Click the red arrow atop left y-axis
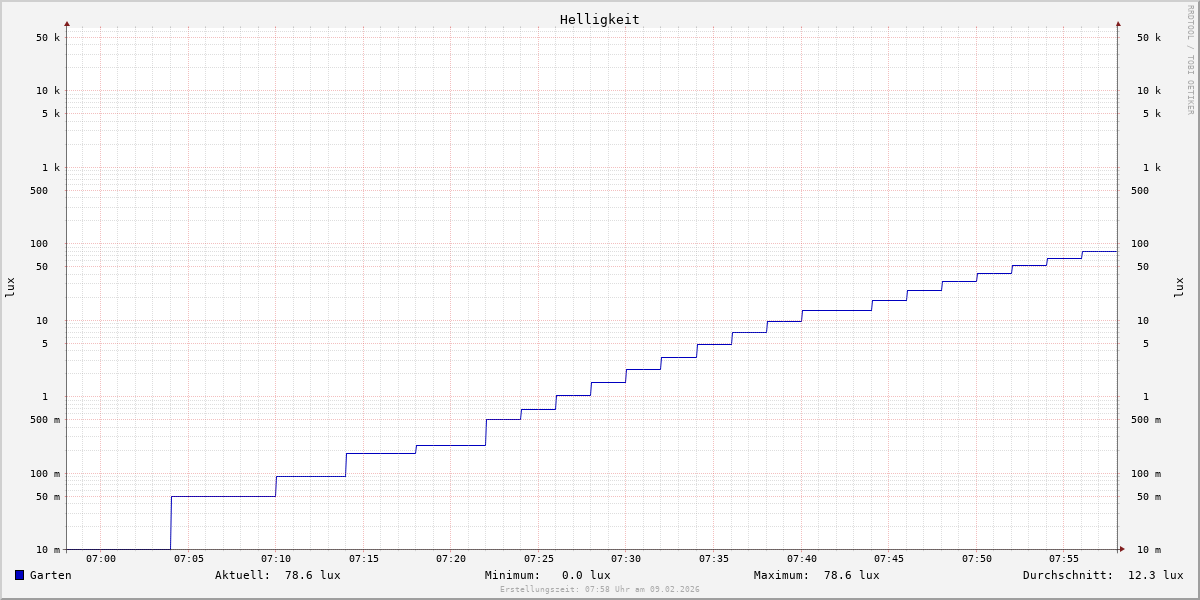 [x=67, y=23]
